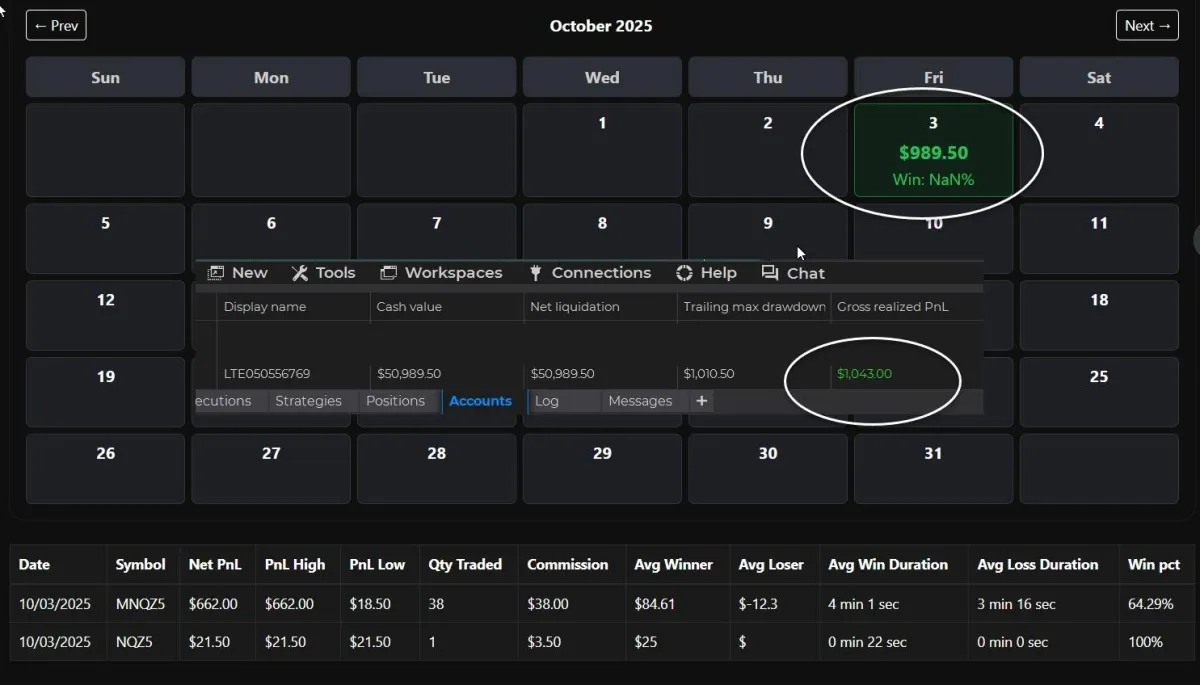The image size is (1200, 685).
Task: Select calendar day 7
Action: tap(436, 232)
